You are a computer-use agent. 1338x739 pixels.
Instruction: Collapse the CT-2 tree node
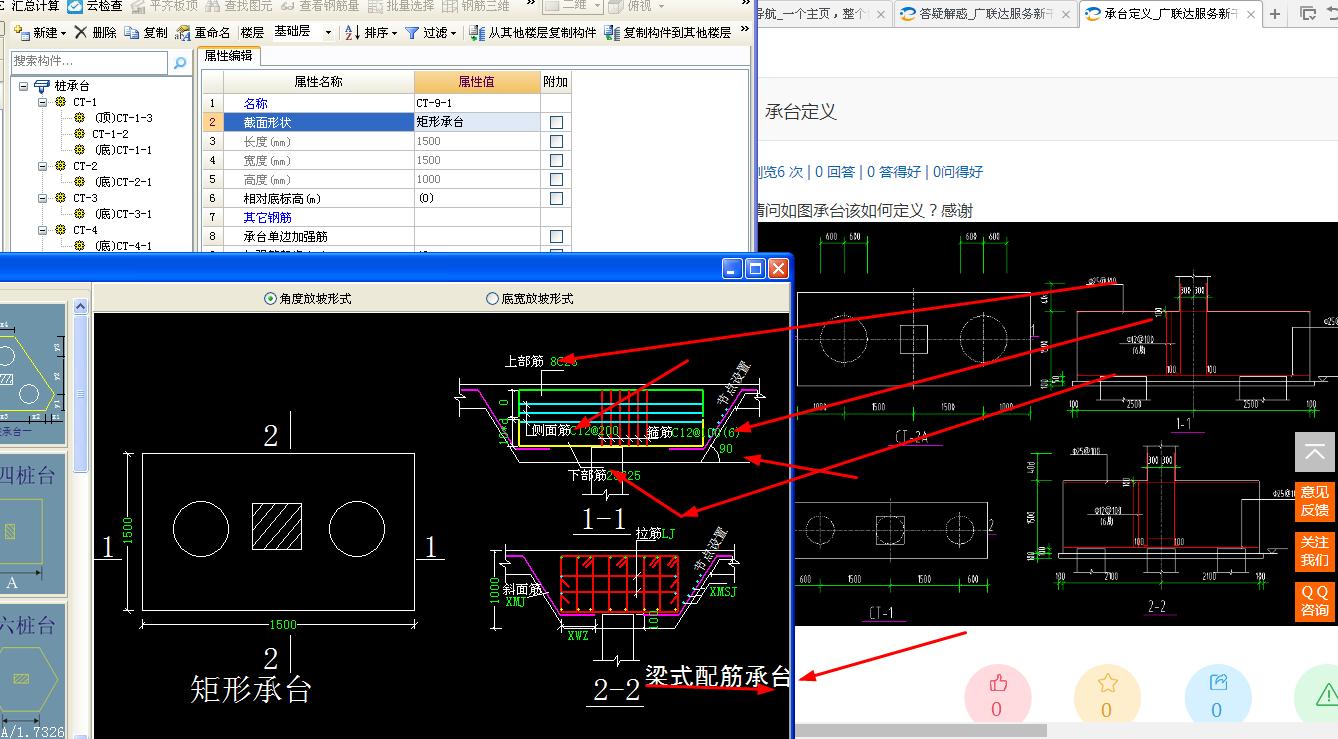pyautogui.click(x=43, y=166)
